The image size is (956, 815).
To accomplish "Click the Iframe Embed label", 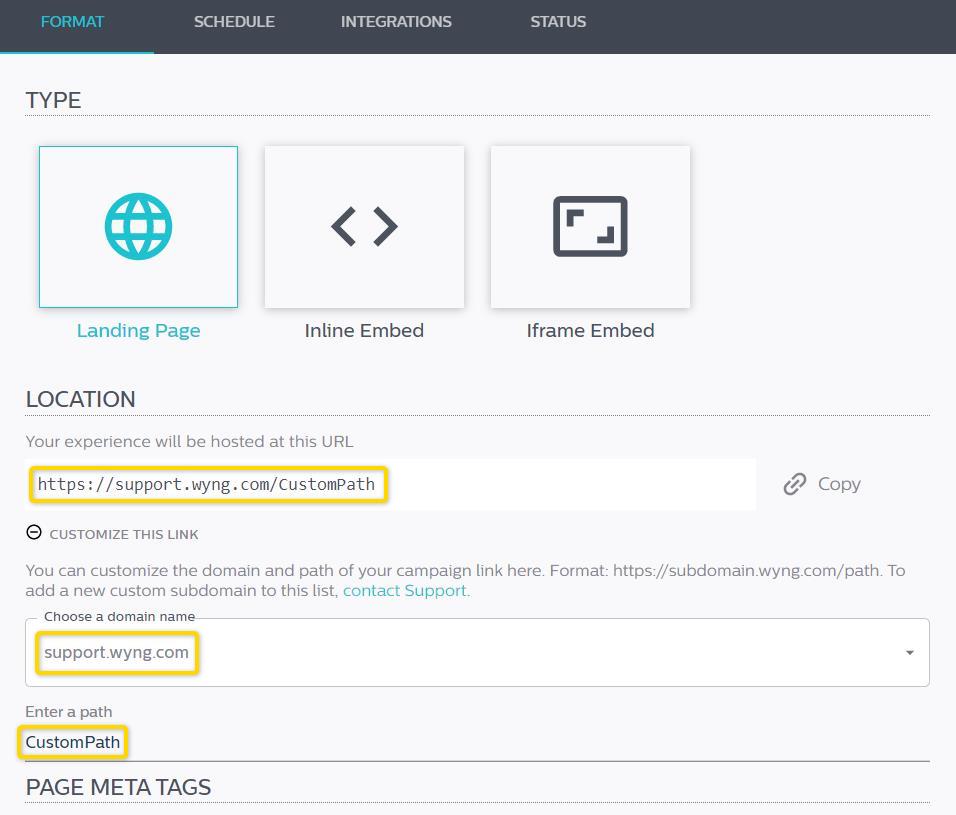I will click(590, 330).
